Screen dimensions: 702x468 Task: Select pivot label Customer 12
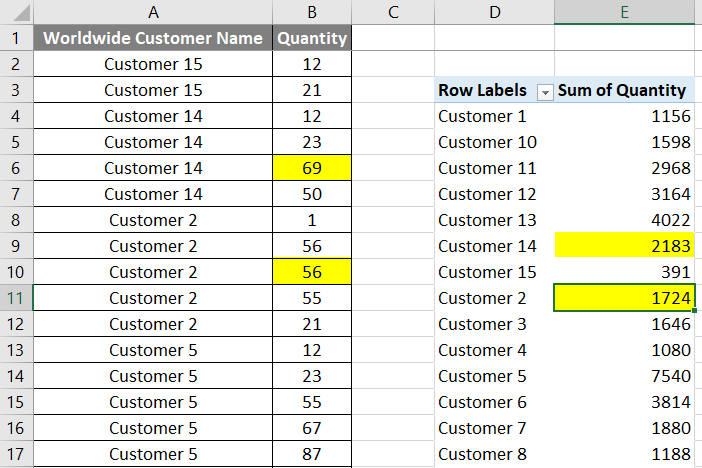494,194
